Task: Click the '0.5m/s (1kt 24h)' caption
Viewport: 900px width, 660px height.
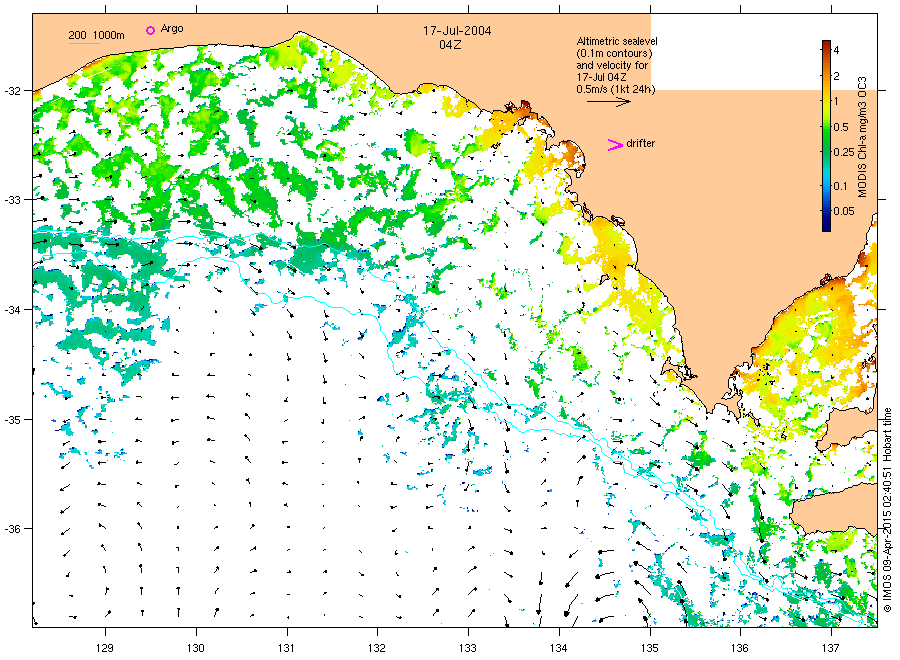Action: [x=616, y=89]
